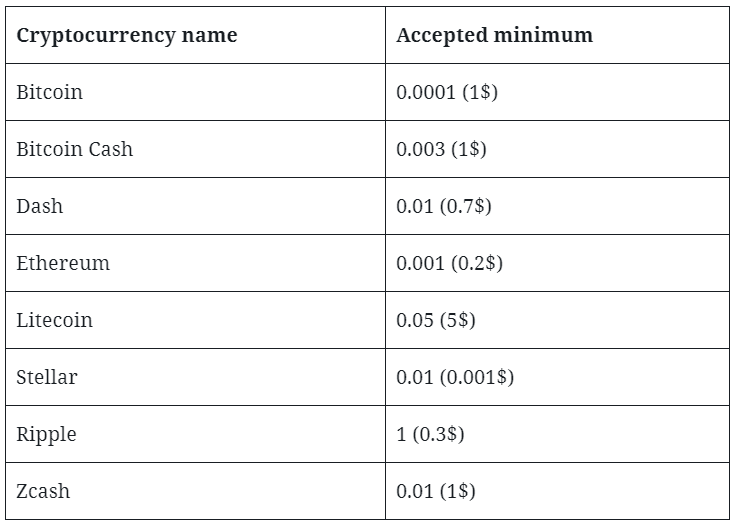Click the 'Cryptocurrency name' header cell

click(x=195, y=35)
